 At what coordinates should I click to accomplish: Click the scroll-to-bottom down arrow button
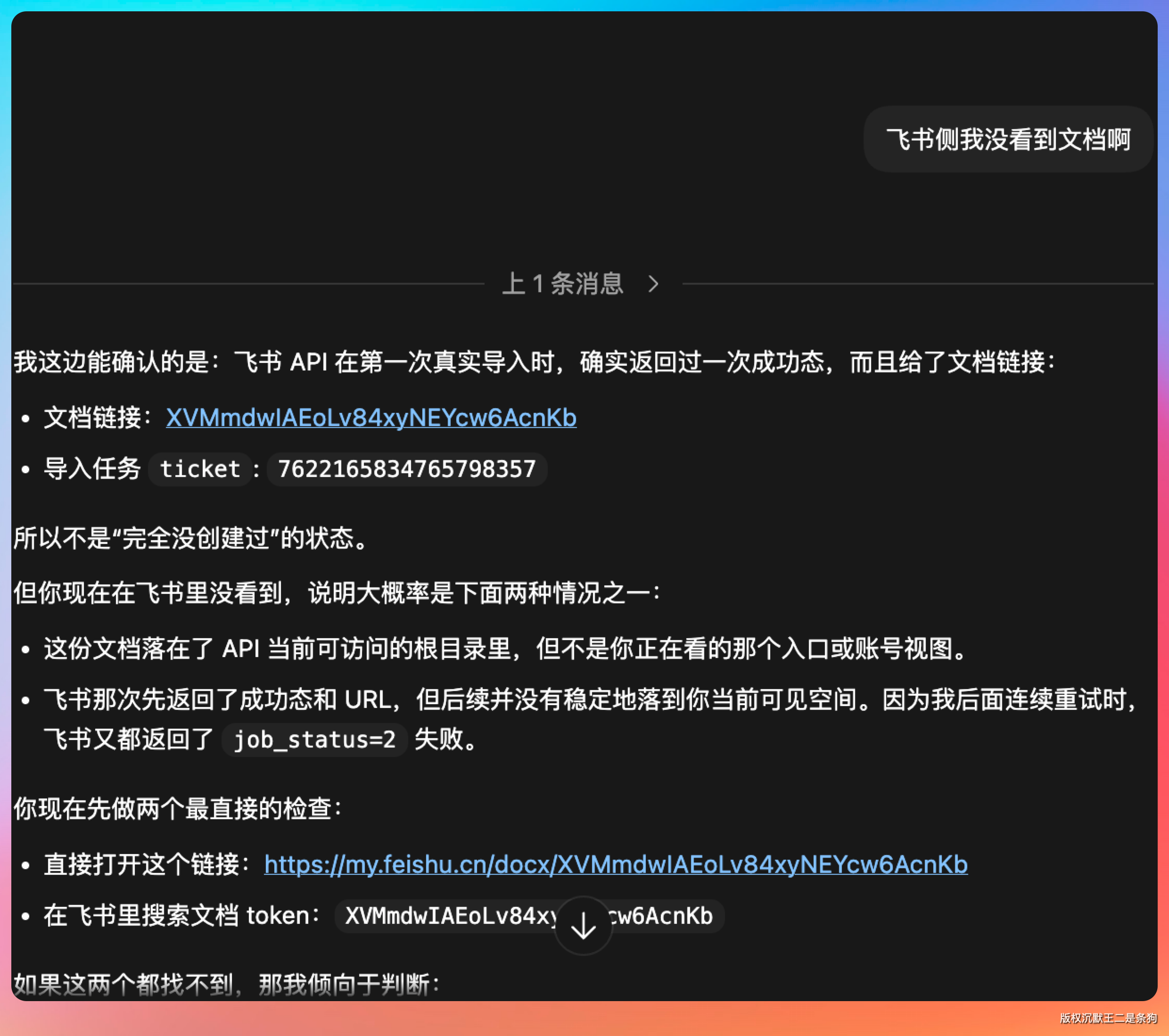pyautogui.click(x=584, y=925)
